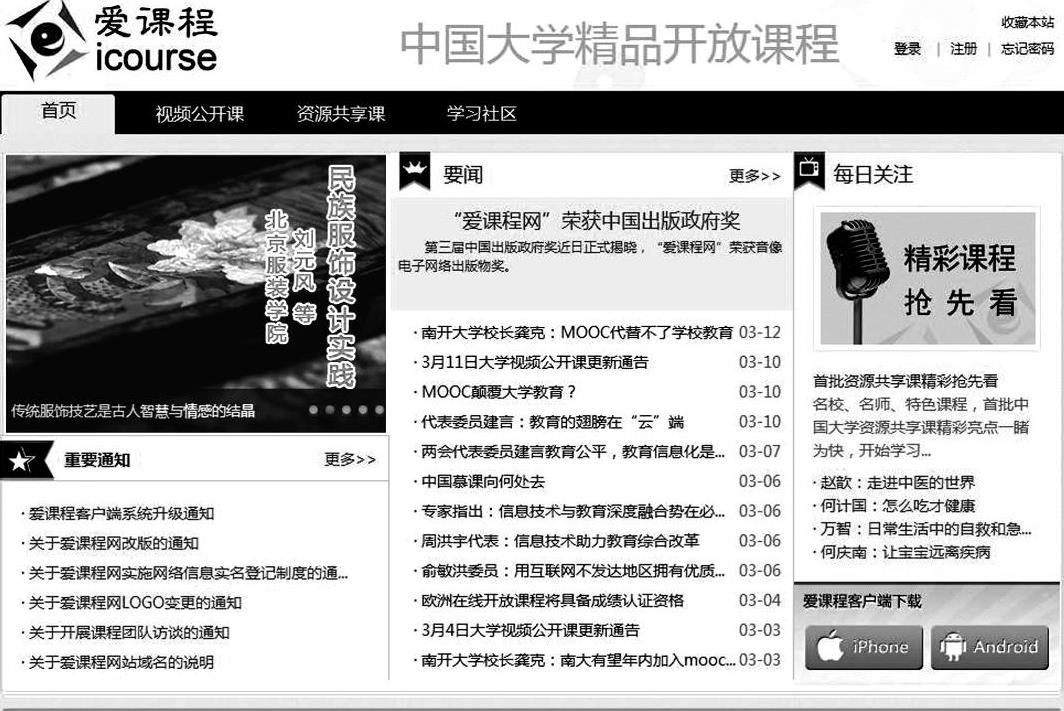This screenshot has width=1064, height=711.
Task: Open news 南开大学校长龚克：MOOC代替不了学校教育
Action: coord(577,332)
